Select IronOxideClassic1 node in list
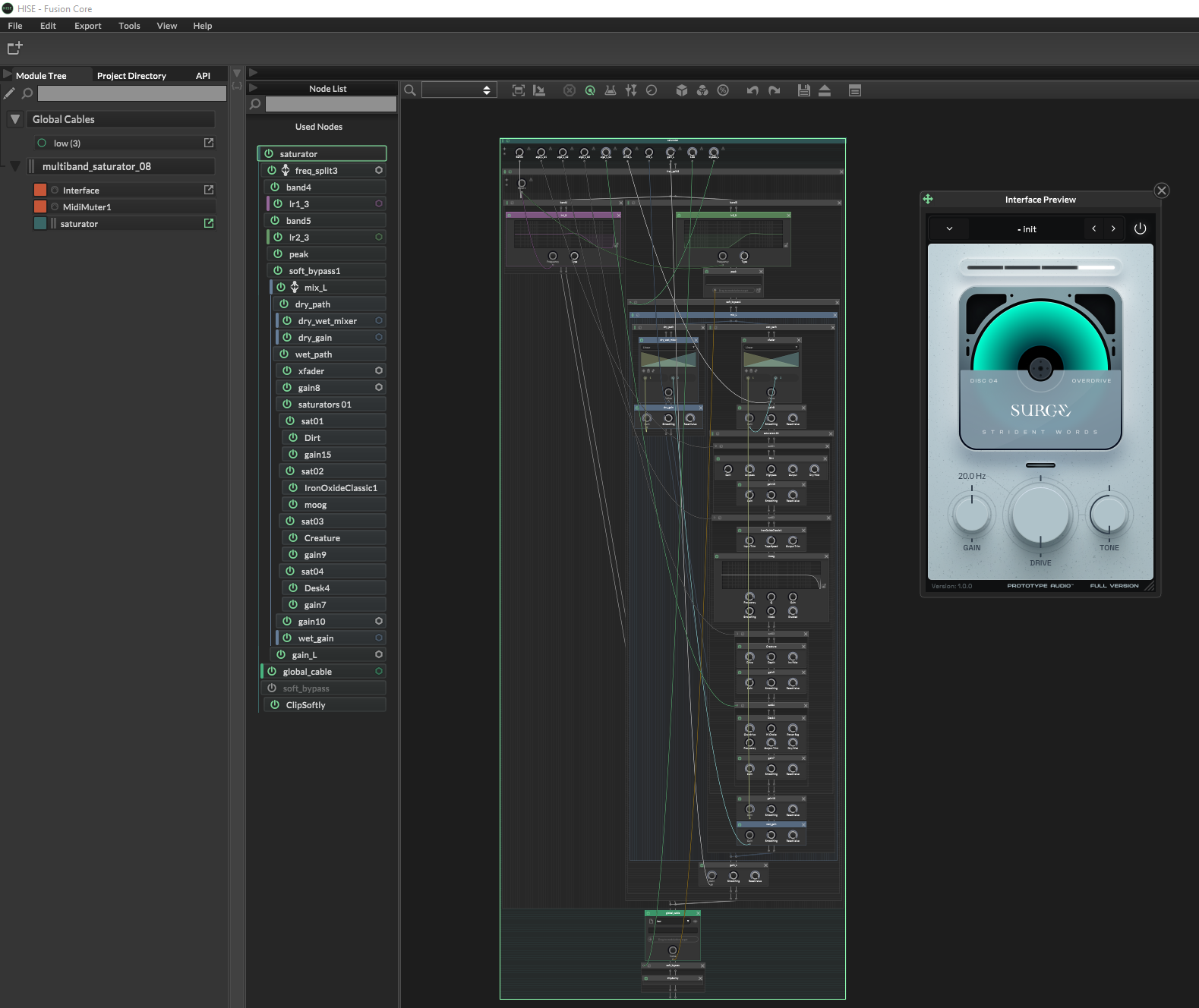Viewport: 1199px width, 1008px height. tap(334, 487)
